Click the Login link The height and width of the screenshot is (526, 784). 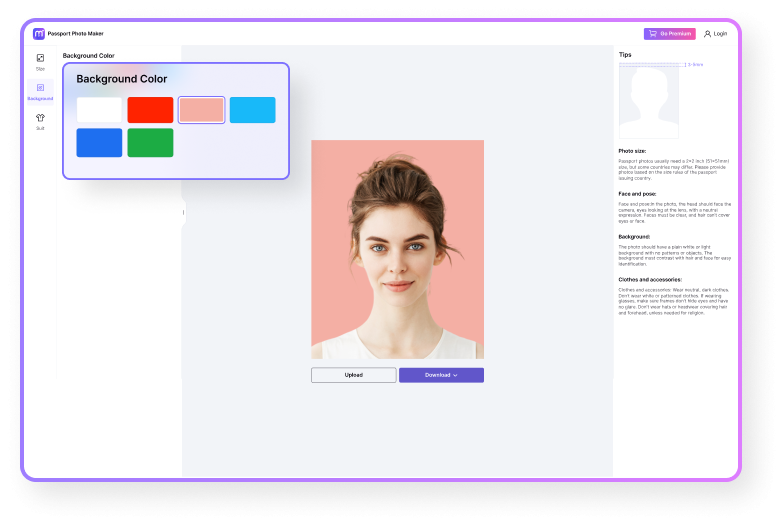coord(720,33)
